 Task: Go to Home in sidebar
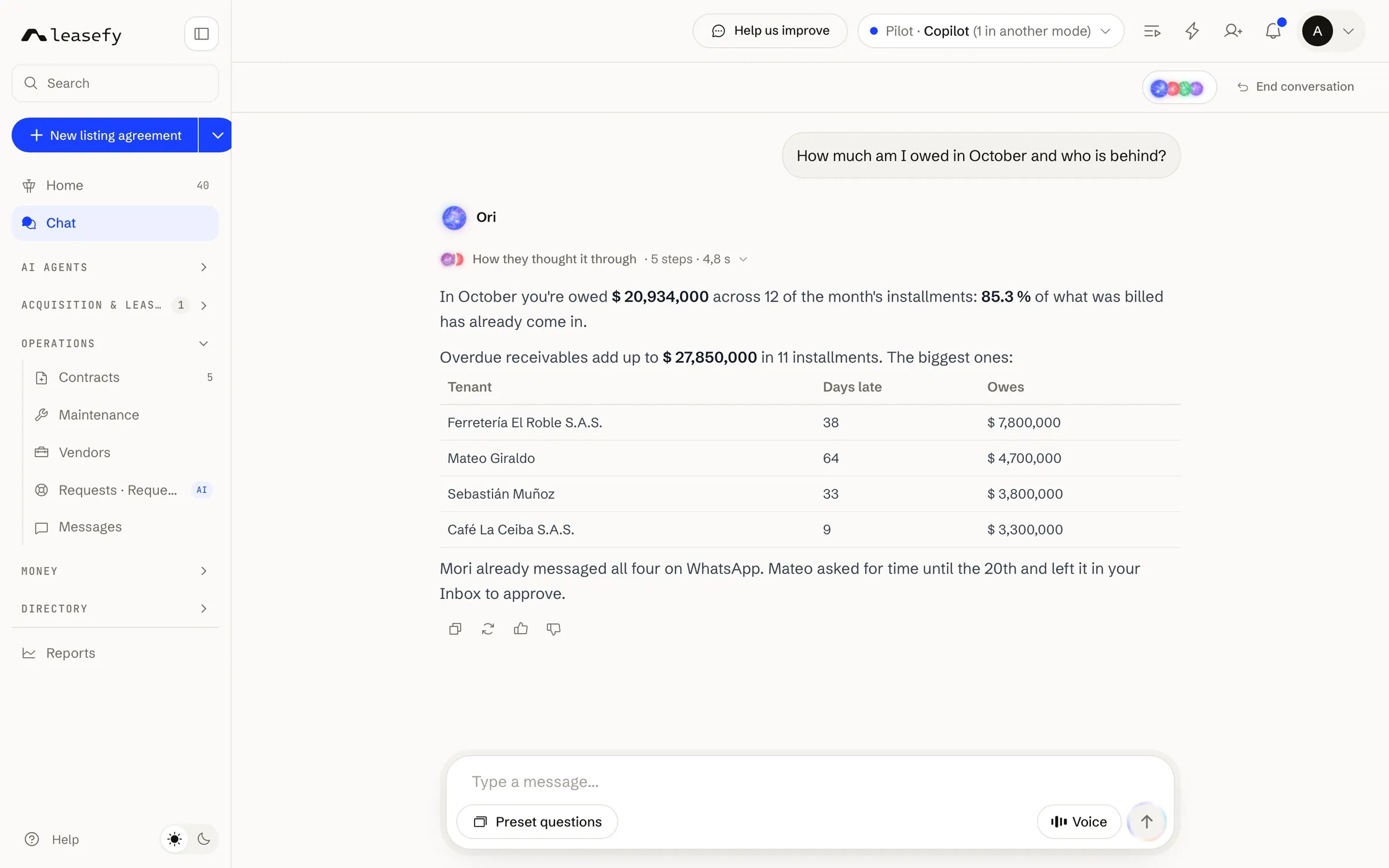[115, 186]
